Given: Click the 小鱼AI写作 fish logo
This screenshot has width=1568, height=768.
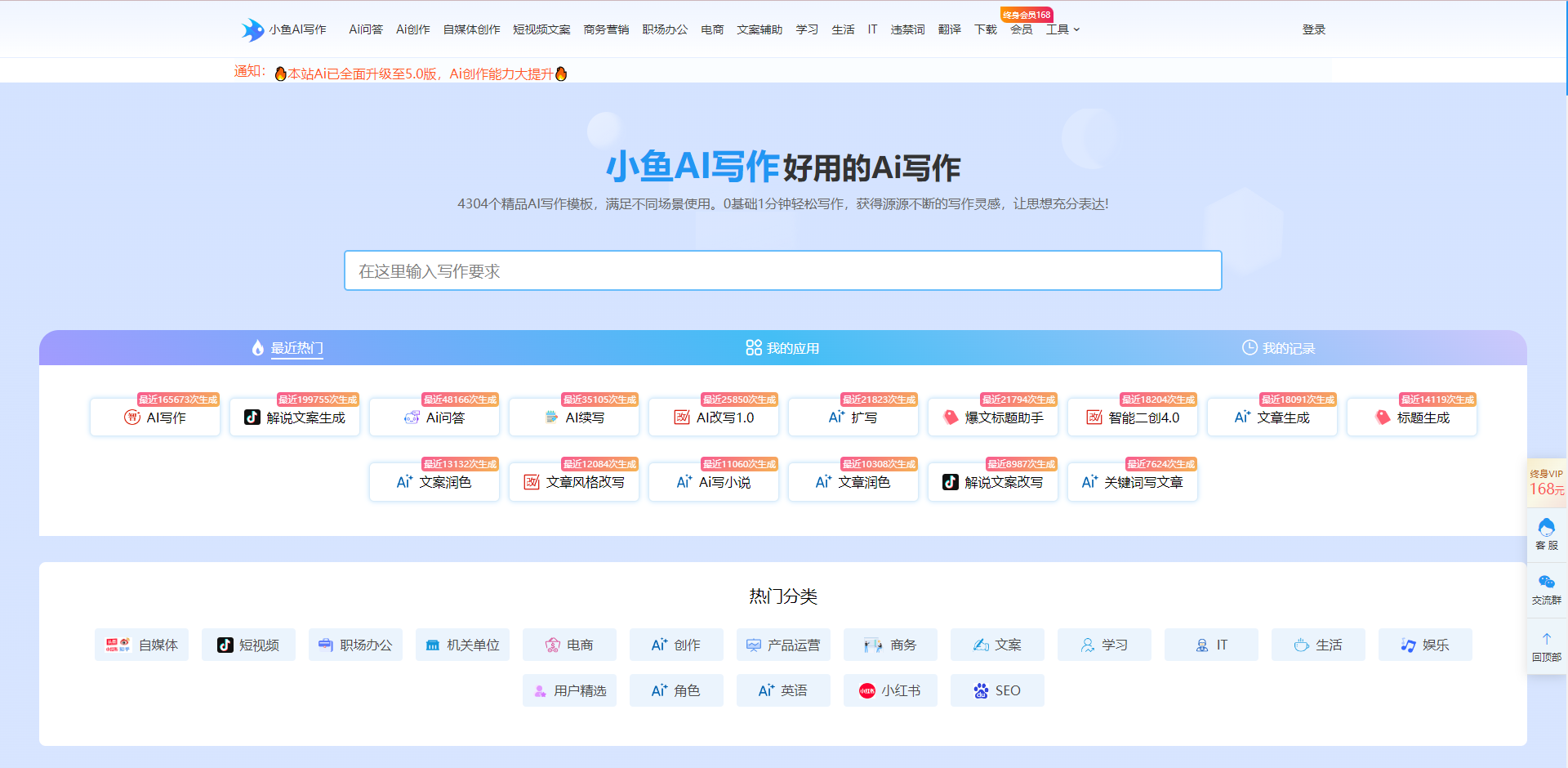Looking at the screenshot, I should [253, 29].
